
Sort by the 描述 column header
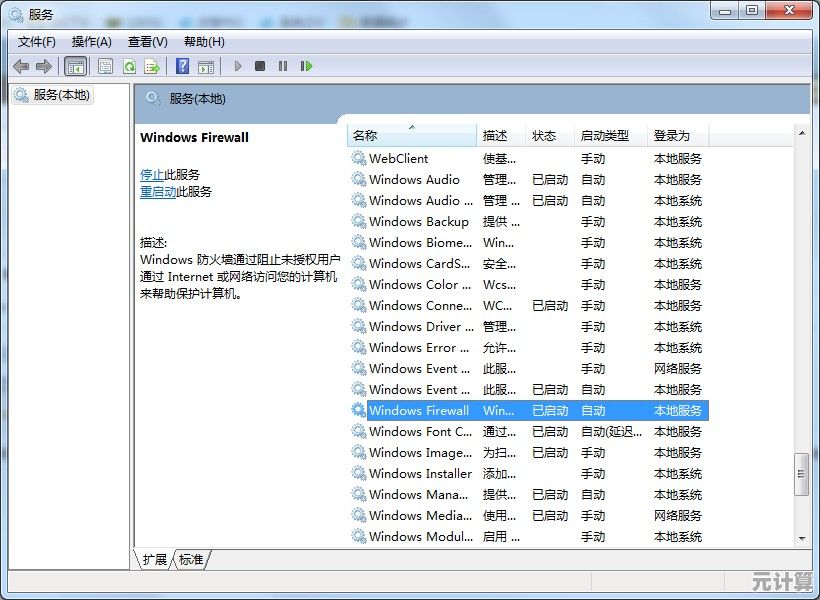point(500,135)
